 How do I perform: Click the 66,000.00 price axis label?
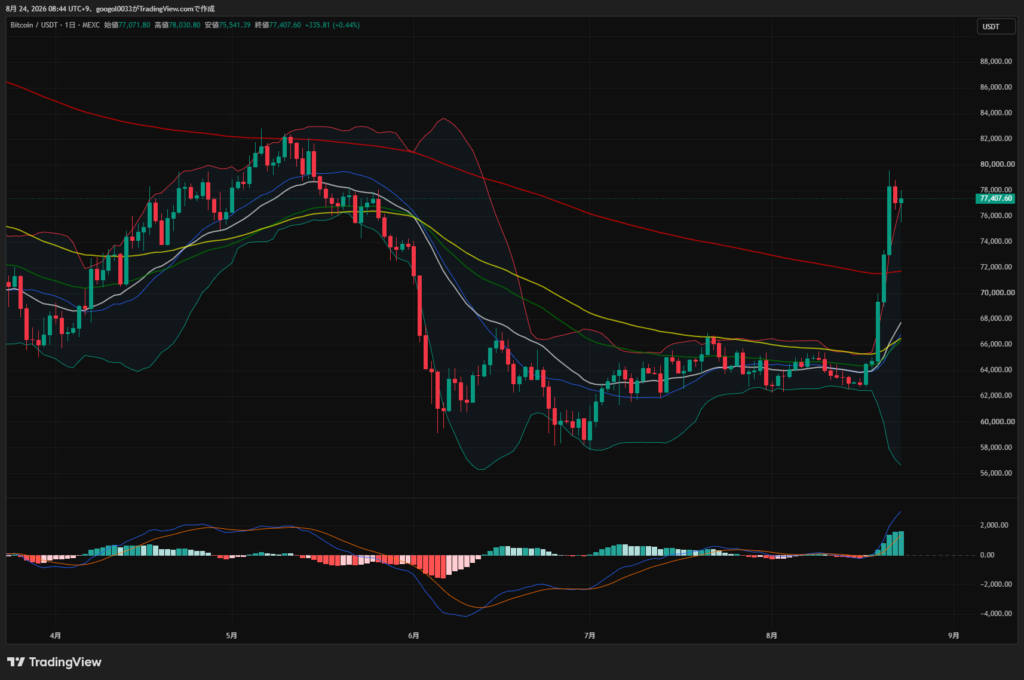997,344
